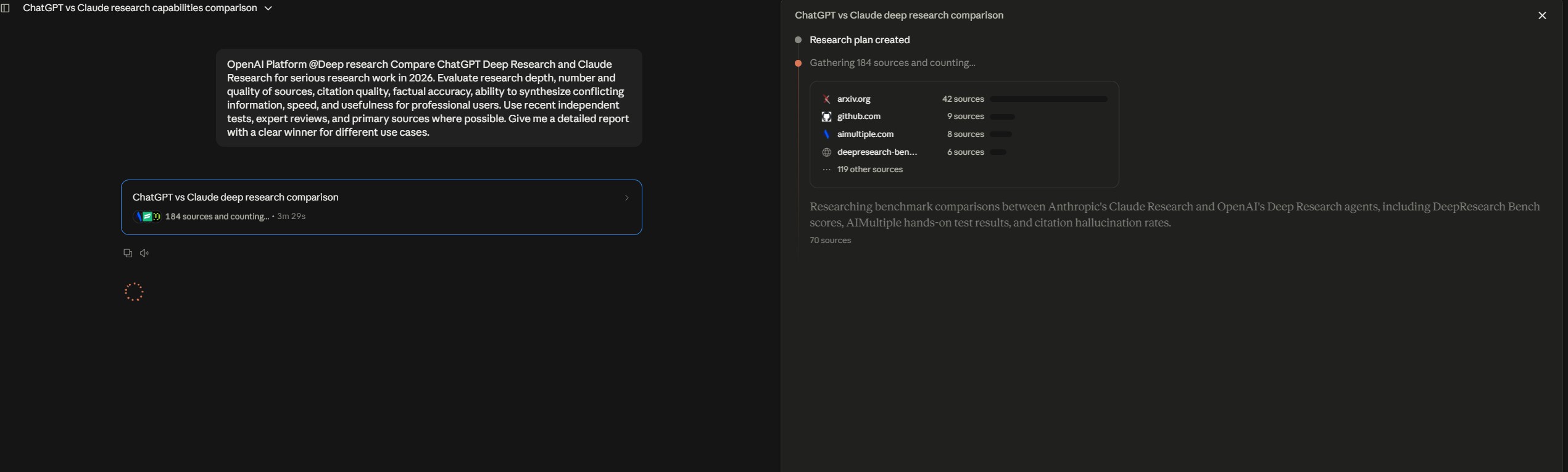Image resolution: width=1568 pixels, height=472 pixels.
Task: Click the 'Researching benchmark comparisons' summary paragraph
Action: pos(1174,215)
